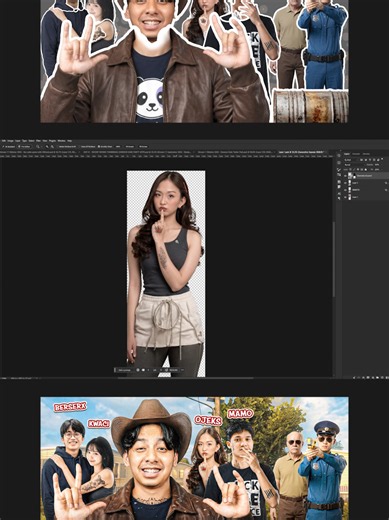Click the canvas vertical scrollbar

tap(334, 259)
